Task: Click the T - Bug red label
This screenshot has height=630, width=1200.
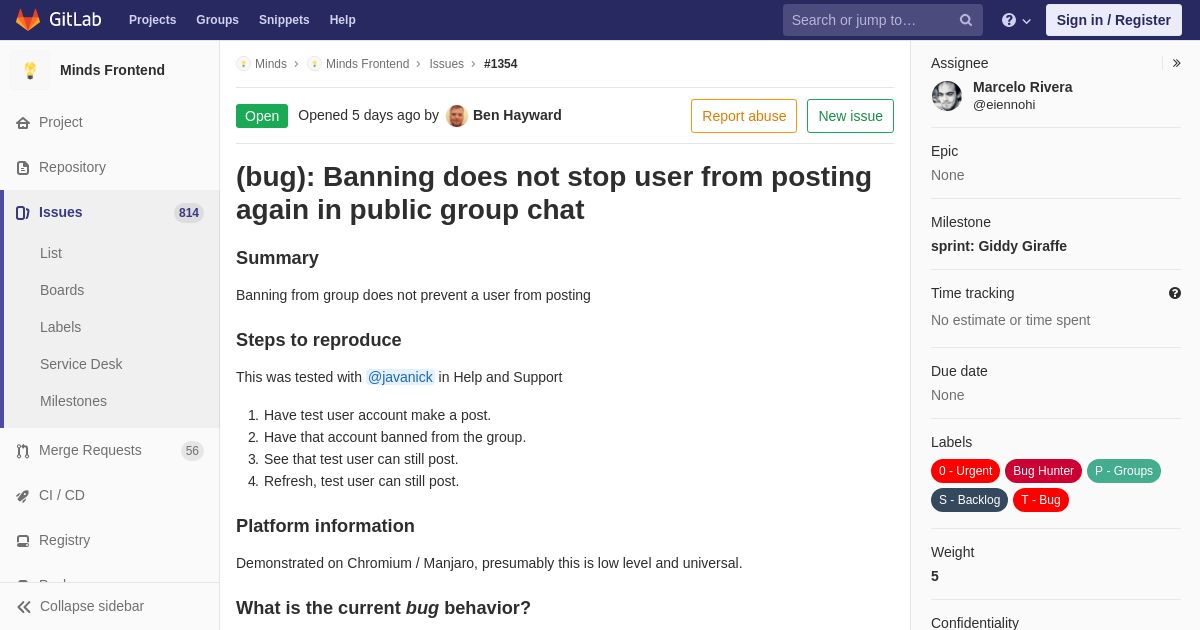Action: point(1041,500)
